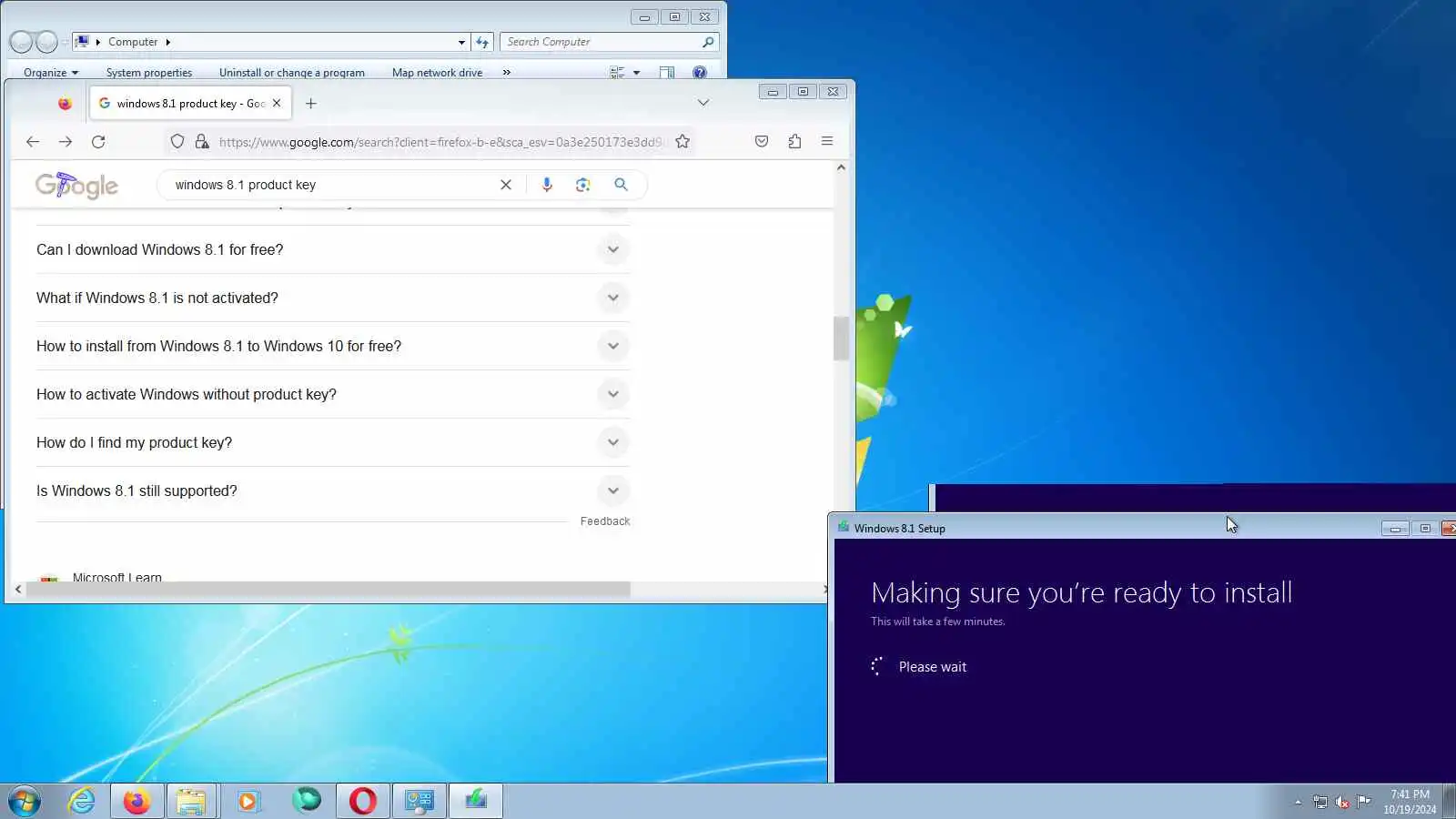Start Google voice search
1456x819 pixels.
[x=547, y=185]
